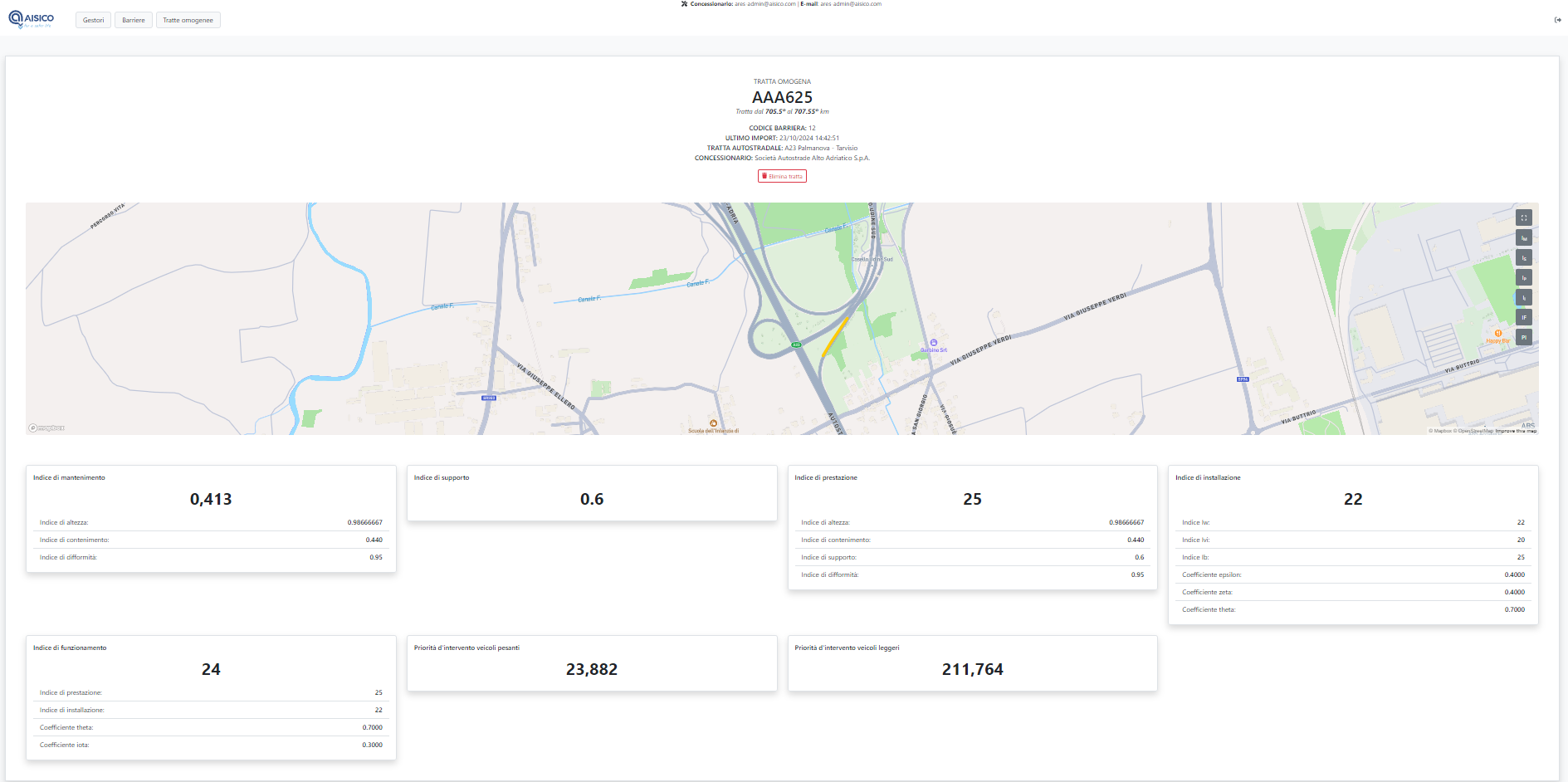This screenshot has width=1568, height=782.
Task: Show the IP index map layer
Action: click(x=1523, y=278)
